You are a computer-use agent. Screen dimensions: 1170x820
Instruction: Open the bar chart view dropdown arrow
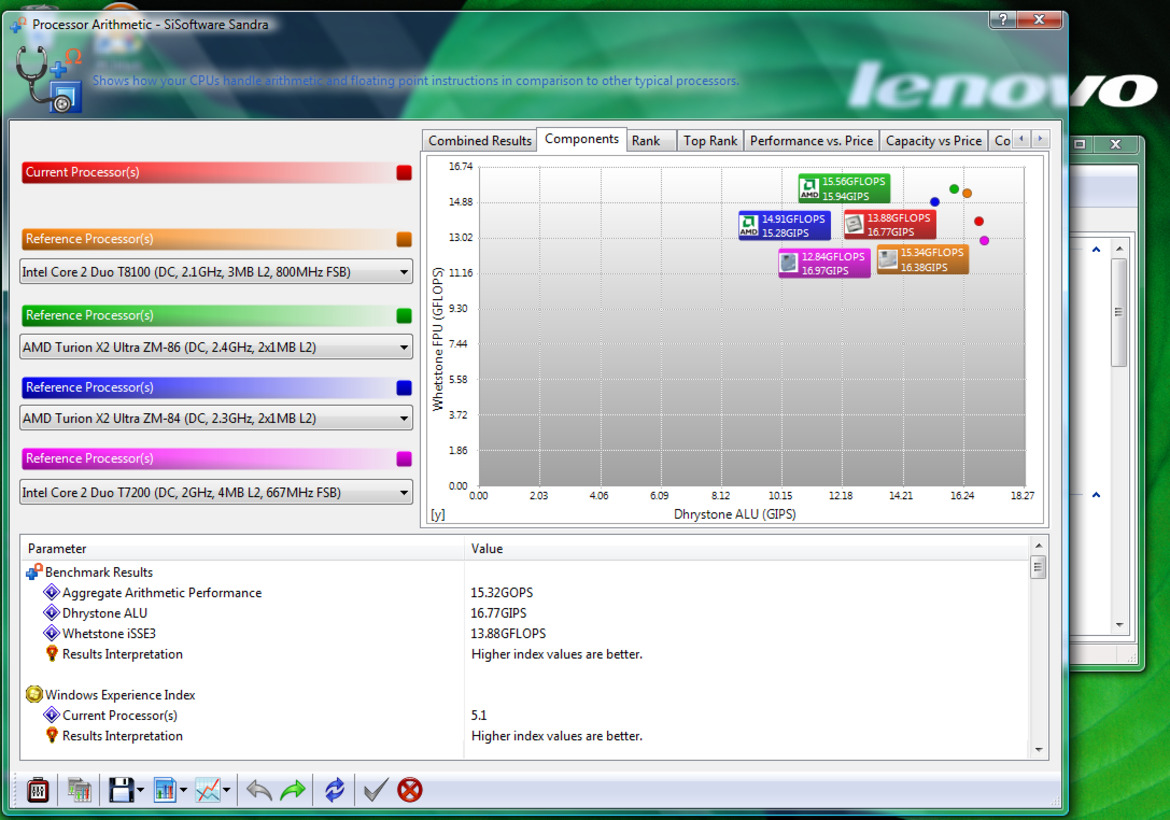[x=184, y=790]
